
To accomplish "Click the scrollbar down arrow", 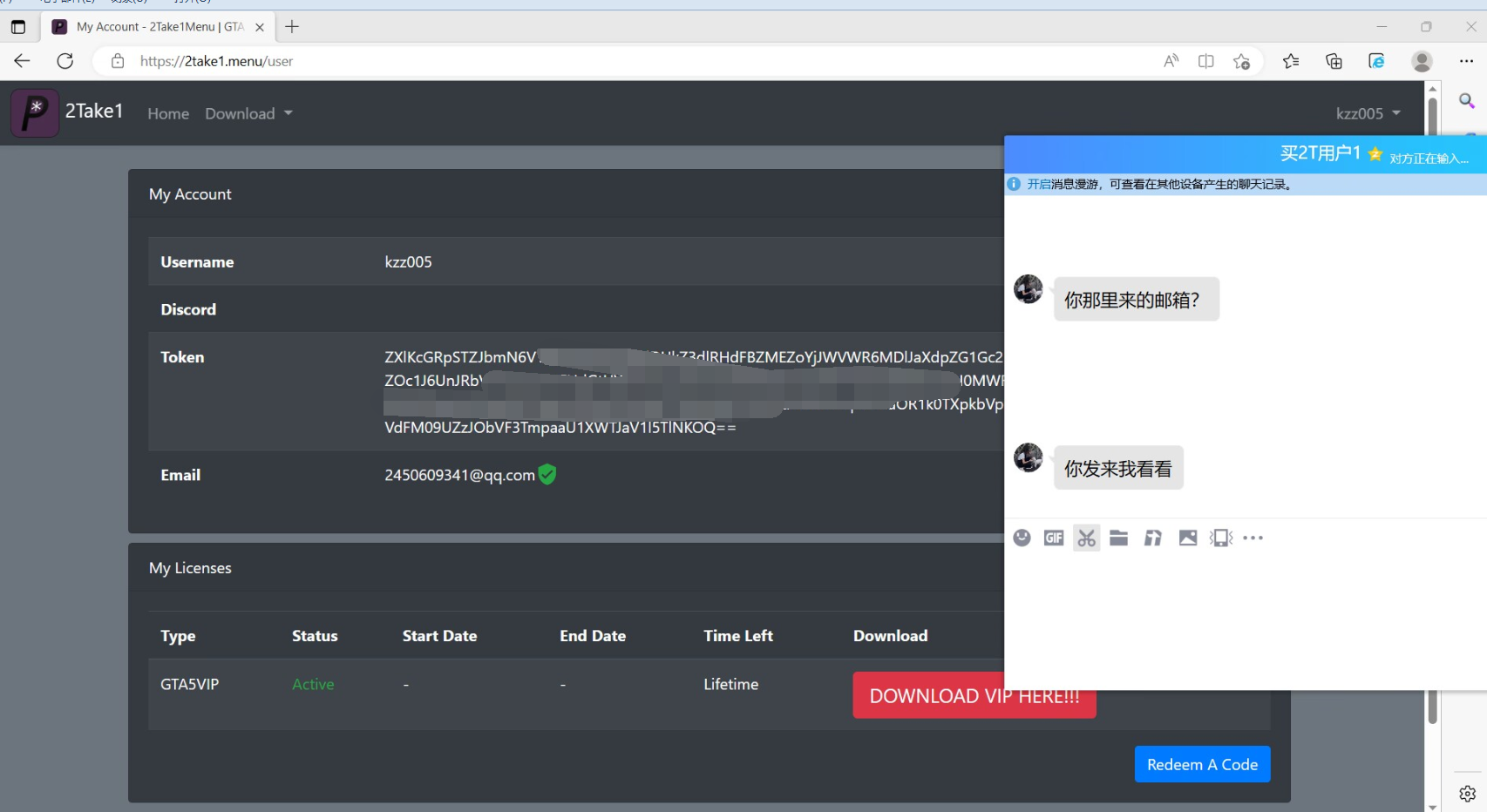I will (x=1432, y=806).
